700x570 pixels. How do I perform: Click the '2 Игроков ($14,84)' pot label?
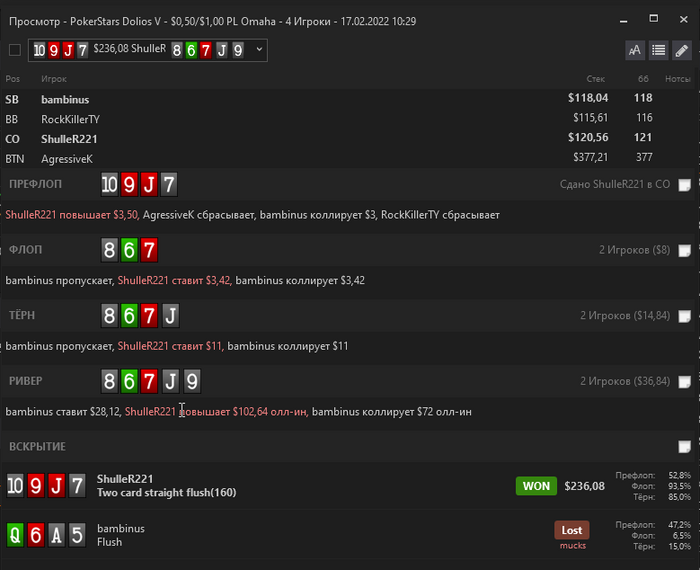click(x=625, y=315)
